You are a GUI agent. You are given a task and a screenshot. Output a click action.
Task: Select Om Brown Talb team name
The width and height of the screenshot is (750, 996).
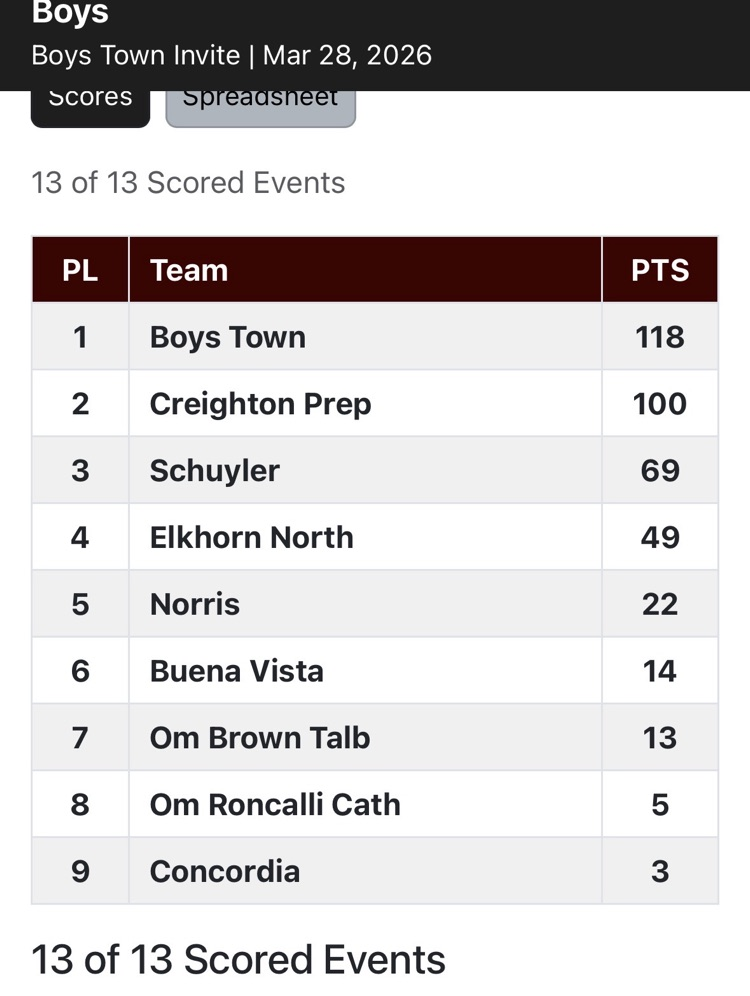[x=260, y=738]
